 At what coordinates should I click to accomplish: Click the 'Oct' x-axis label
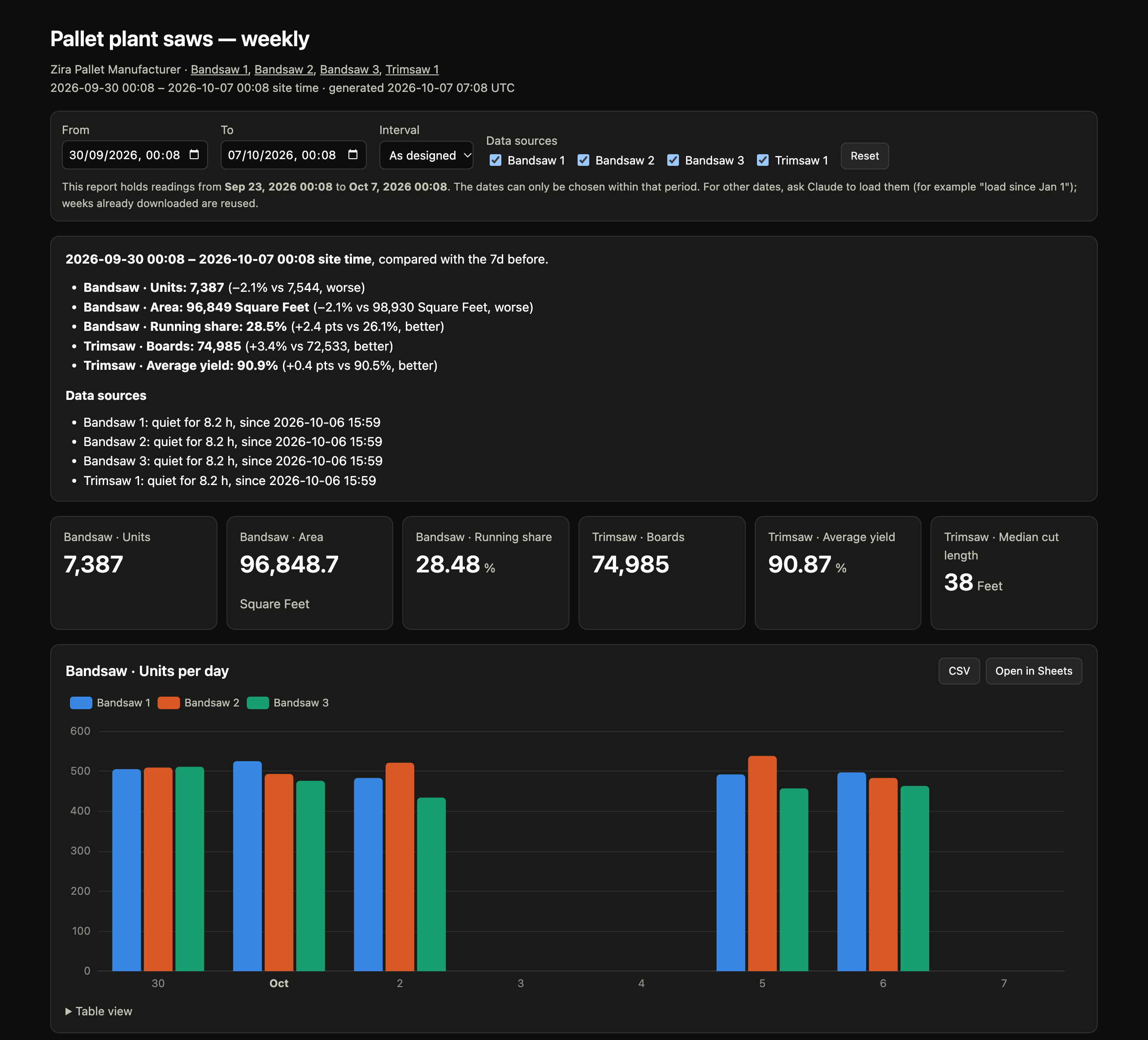[278, 984]
